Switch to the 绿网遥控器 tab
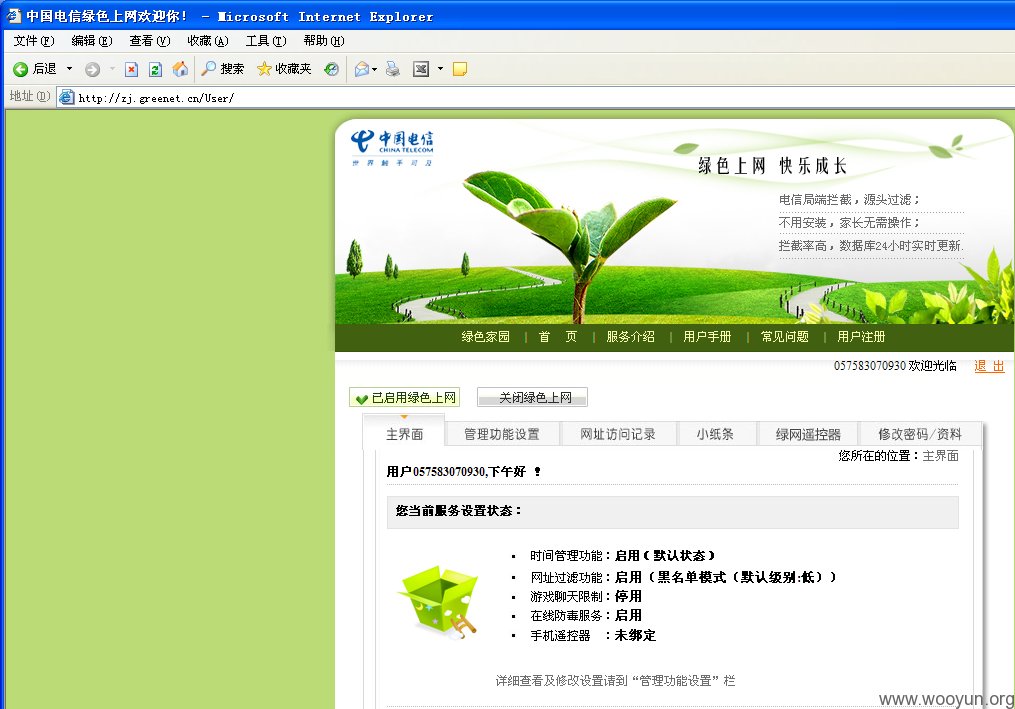Viewport: 1015px width, 709px height. click(x=808, y=434)
